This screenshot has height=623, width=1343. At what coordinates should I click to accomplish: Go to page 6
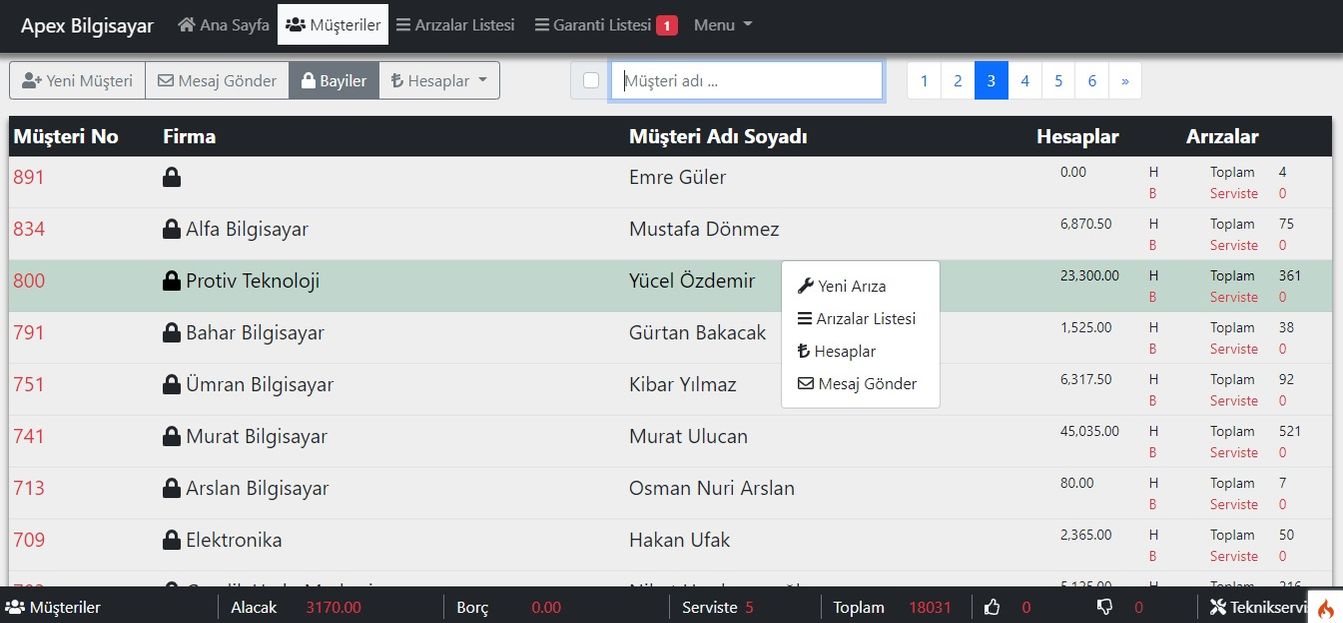[1092, 81]
